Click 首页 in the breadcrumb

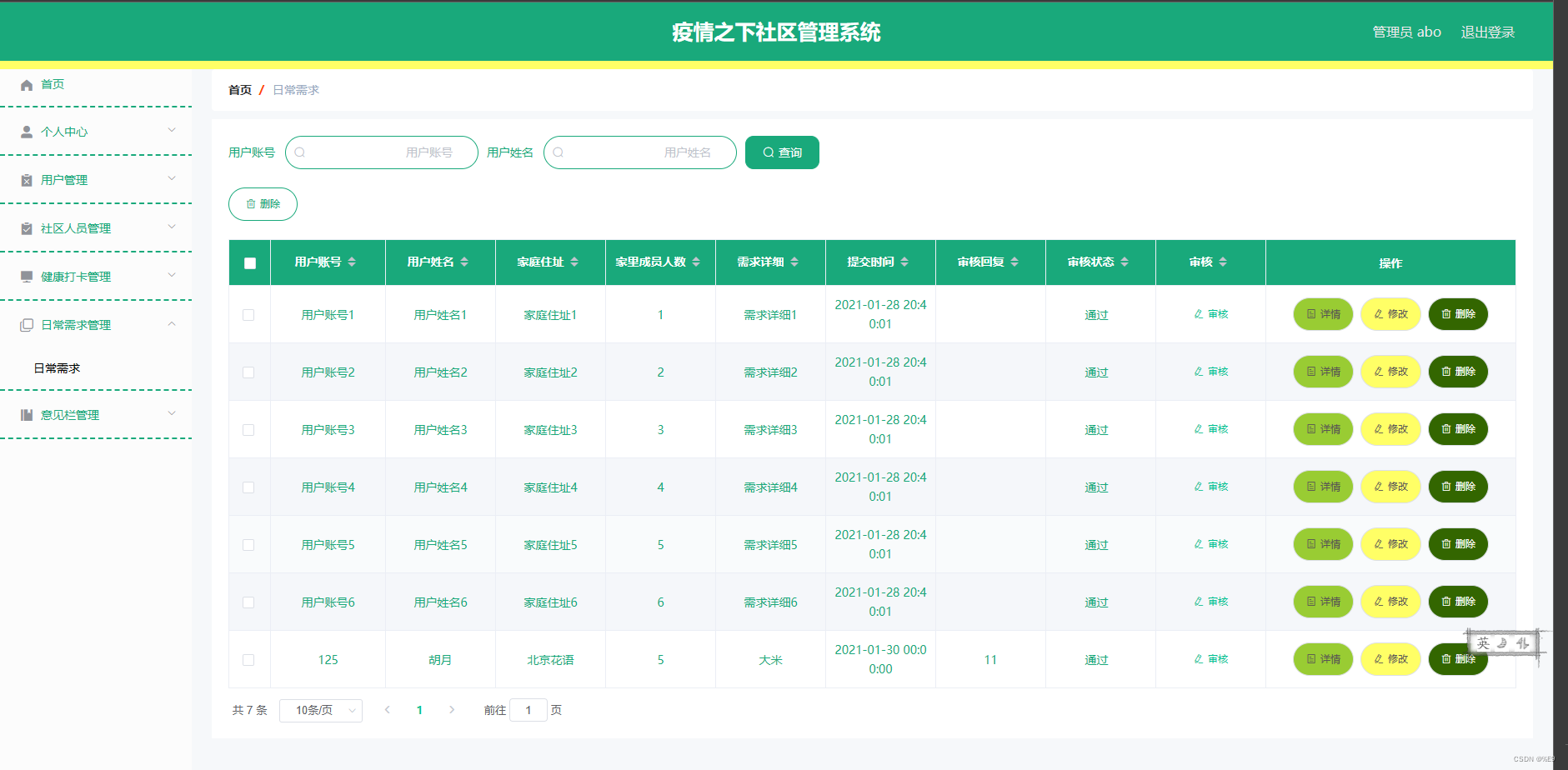tap(240, 90)
